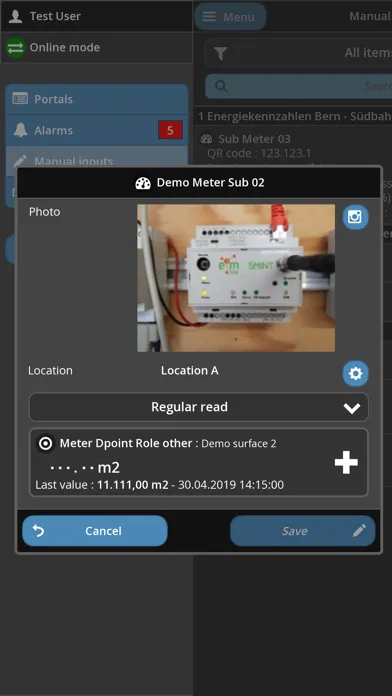Viewport: 392px width, 696px height.
Task: Click the funnel filter icon
Action: [x=221, y=54]
